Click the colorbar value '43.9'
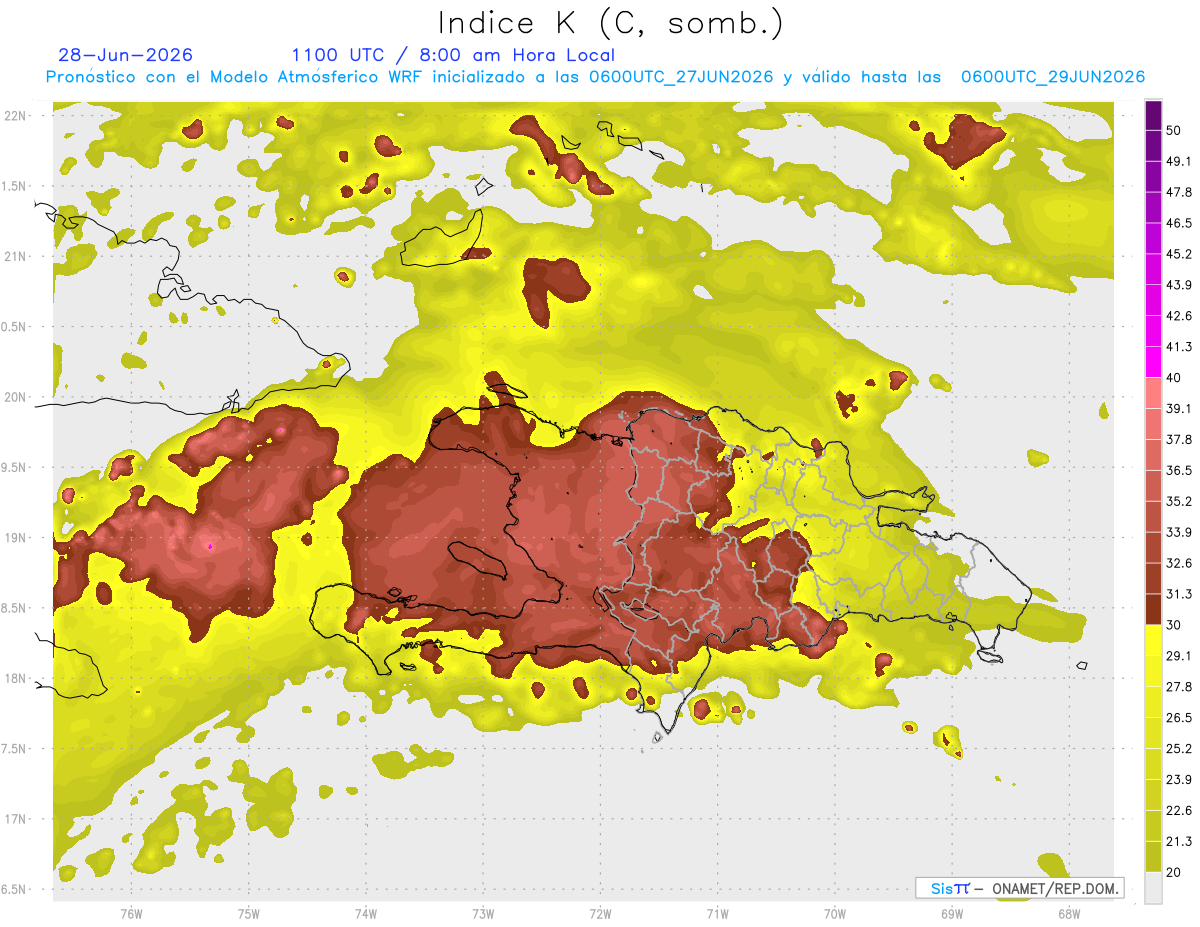Screen dimensions: 1200x927 [1179, 285]
